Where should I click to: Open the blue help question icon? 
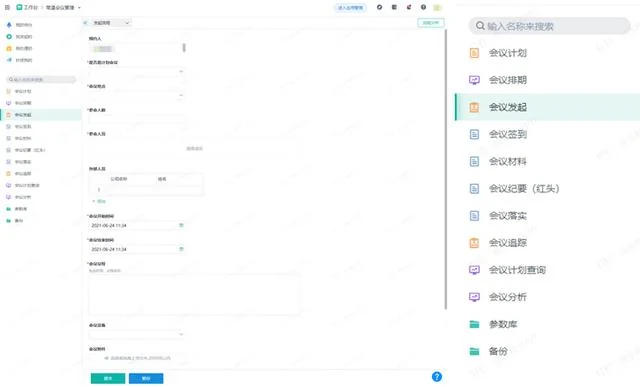tap(437, 377)
